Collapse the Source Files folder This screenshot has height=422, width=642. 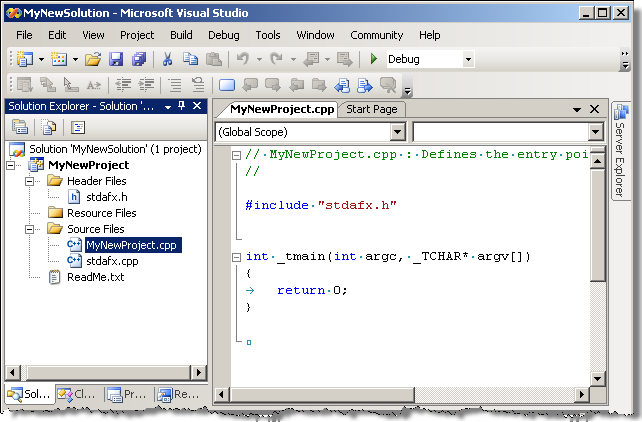[x=29, y=229]
